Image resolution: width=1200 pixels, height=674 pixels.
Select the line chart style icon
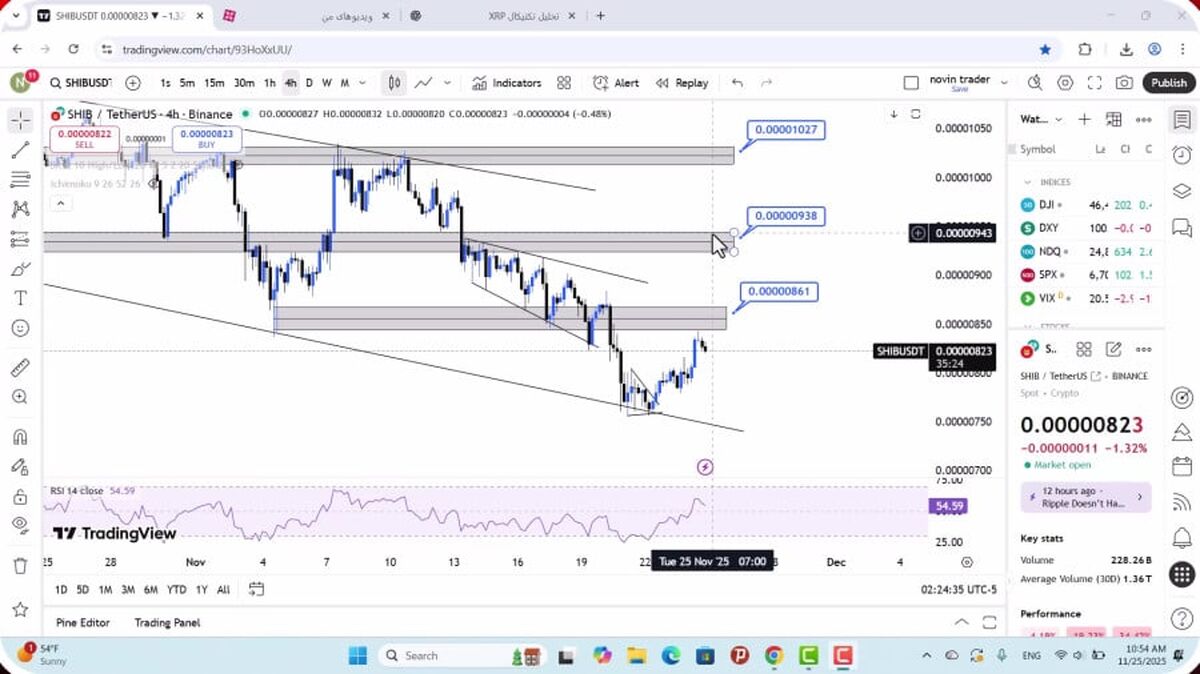coord(424,83)
